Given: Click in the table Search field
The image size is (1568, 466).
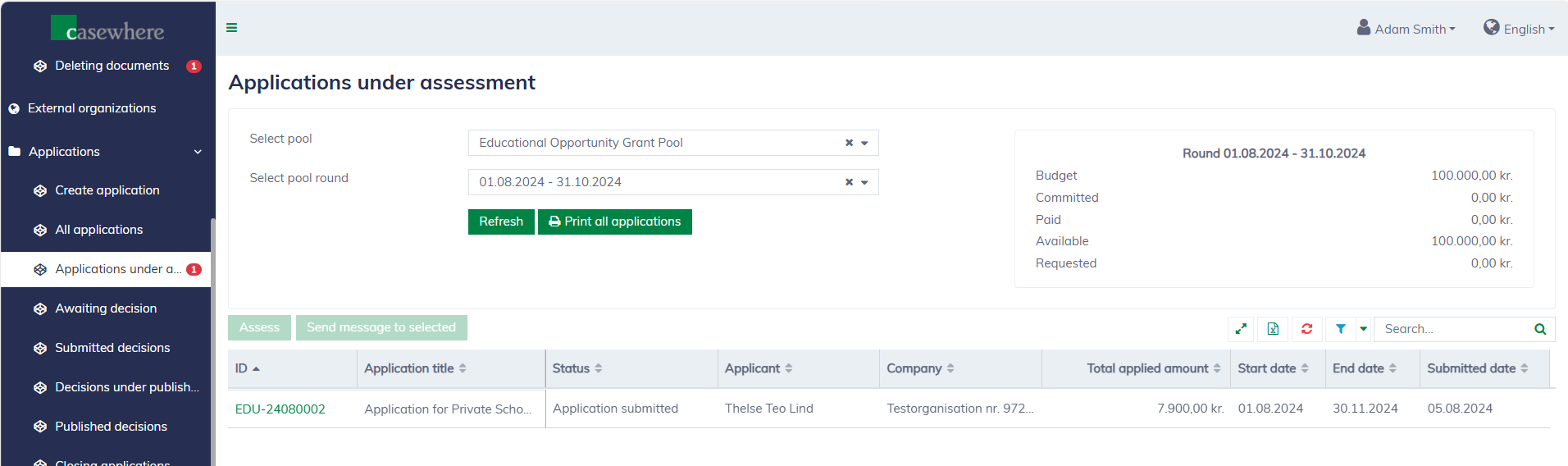Looking at the screenshot, I should point(1452,329).
